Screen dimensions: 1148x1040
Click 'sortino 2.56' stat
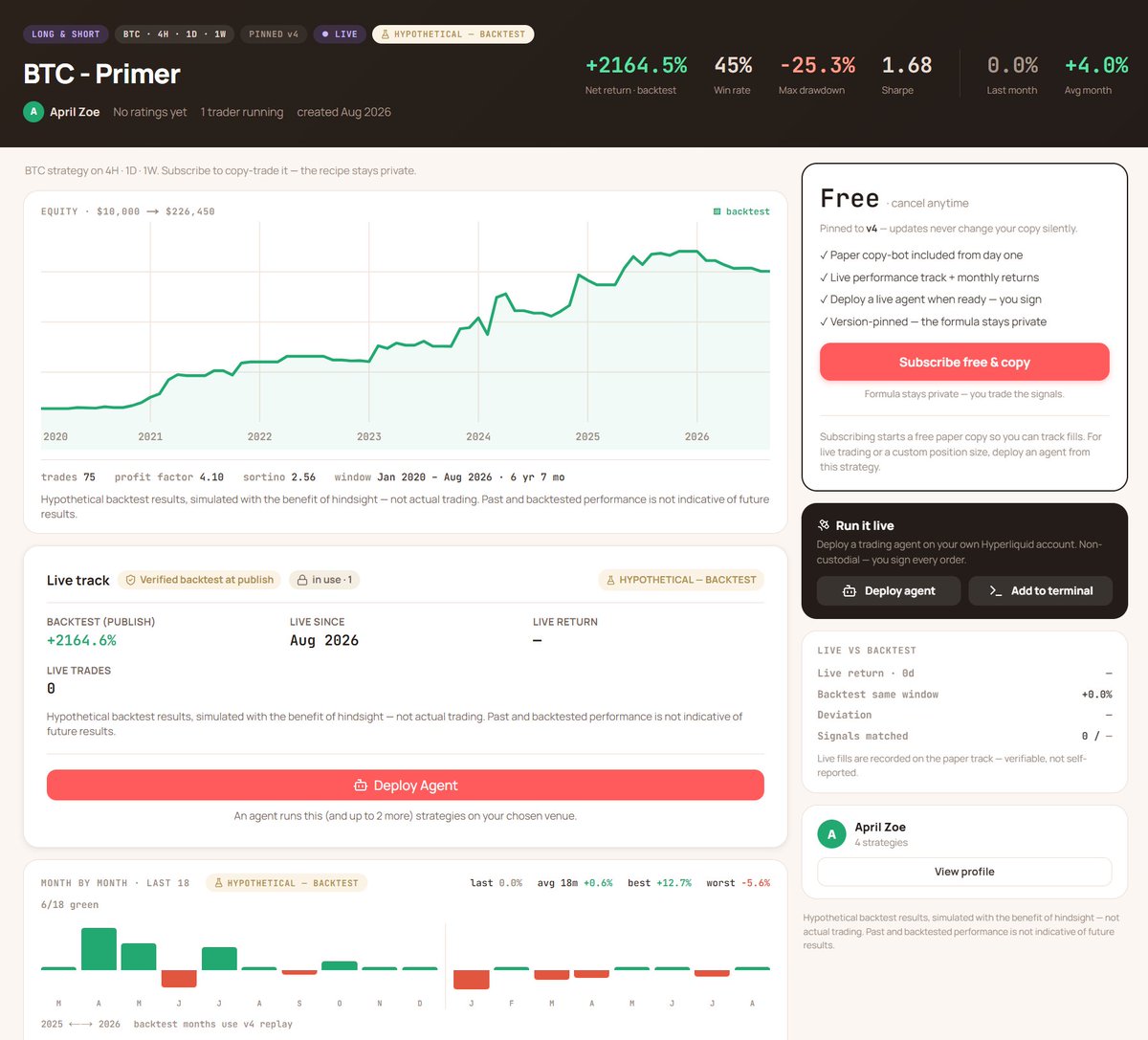coord(279,477)
